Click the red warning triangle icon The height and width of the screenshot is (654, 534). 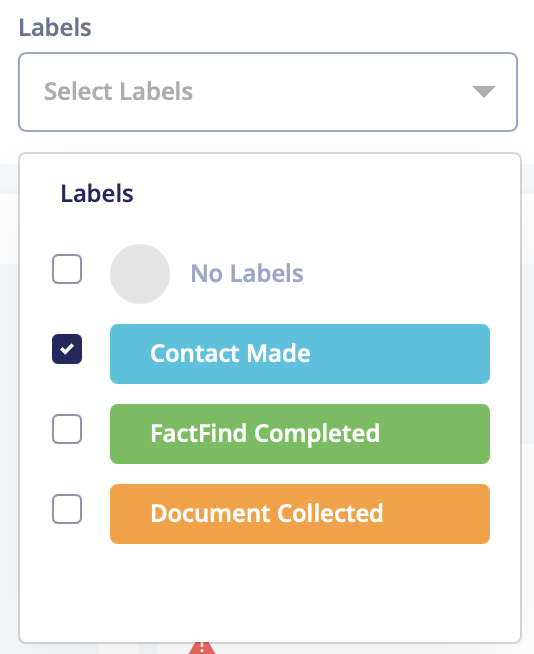tap(202, 647)
